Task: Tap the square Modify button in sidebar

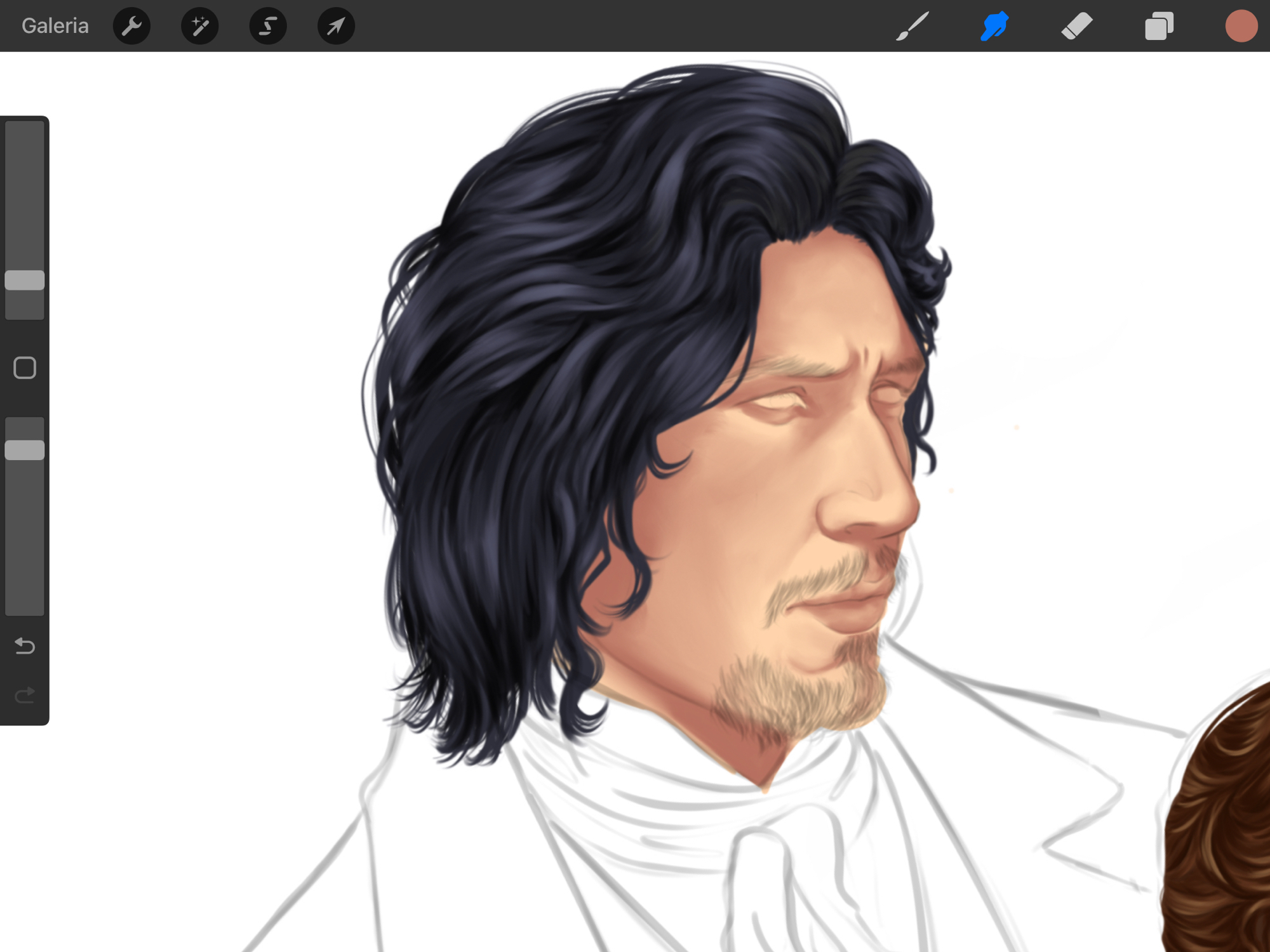Action: (x=25, y=367)
